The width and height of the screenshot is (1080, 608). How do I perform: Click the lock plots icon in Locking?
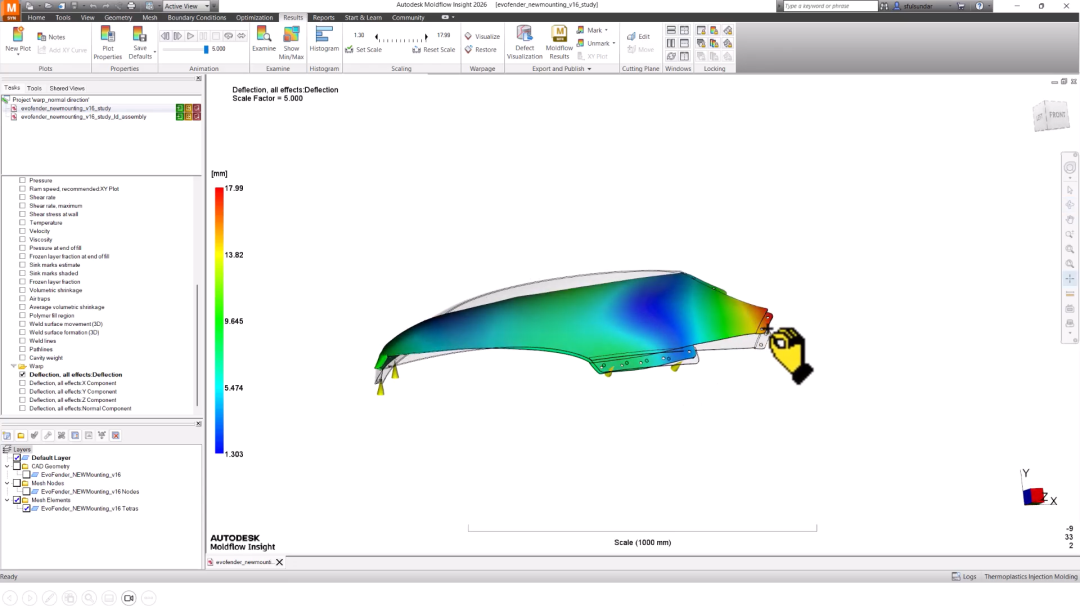click(714, 30)
